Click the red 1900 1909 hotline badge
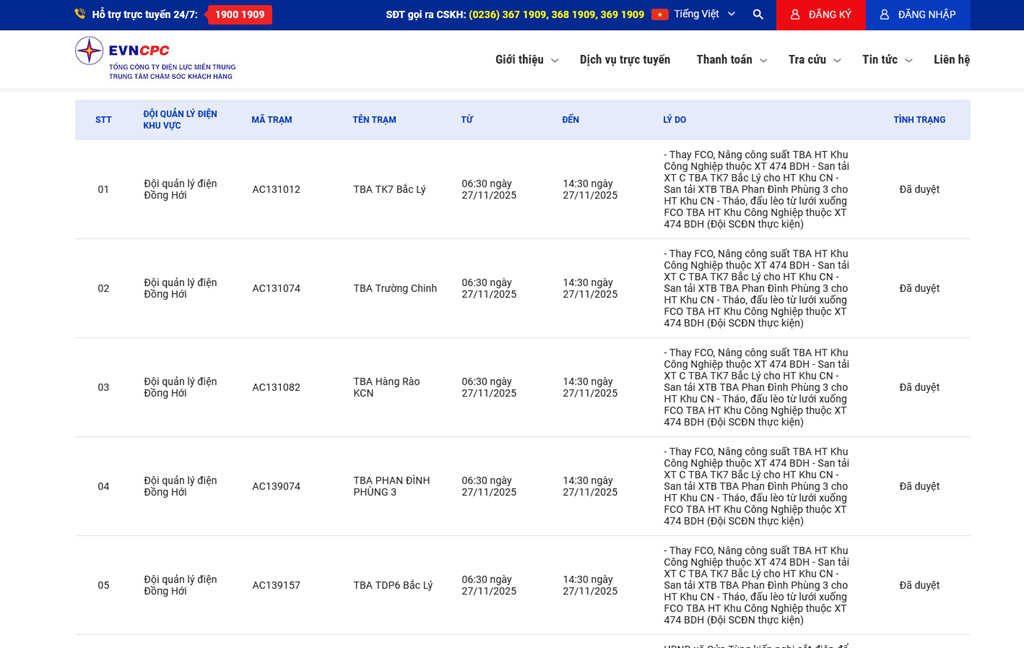This screenshot has height=648, width=1024. 239,15
